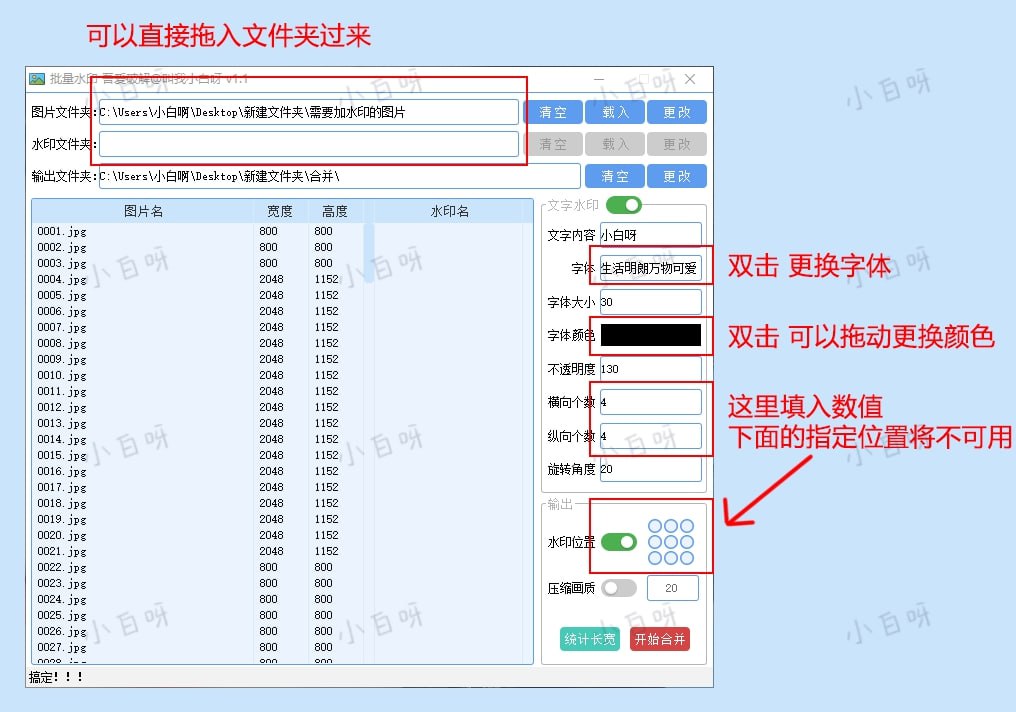Image resolution: width=1016 pixels, height=712 pixels.
Task: Enable the 压缩画质 compression toggle
Action: (620, 588)
